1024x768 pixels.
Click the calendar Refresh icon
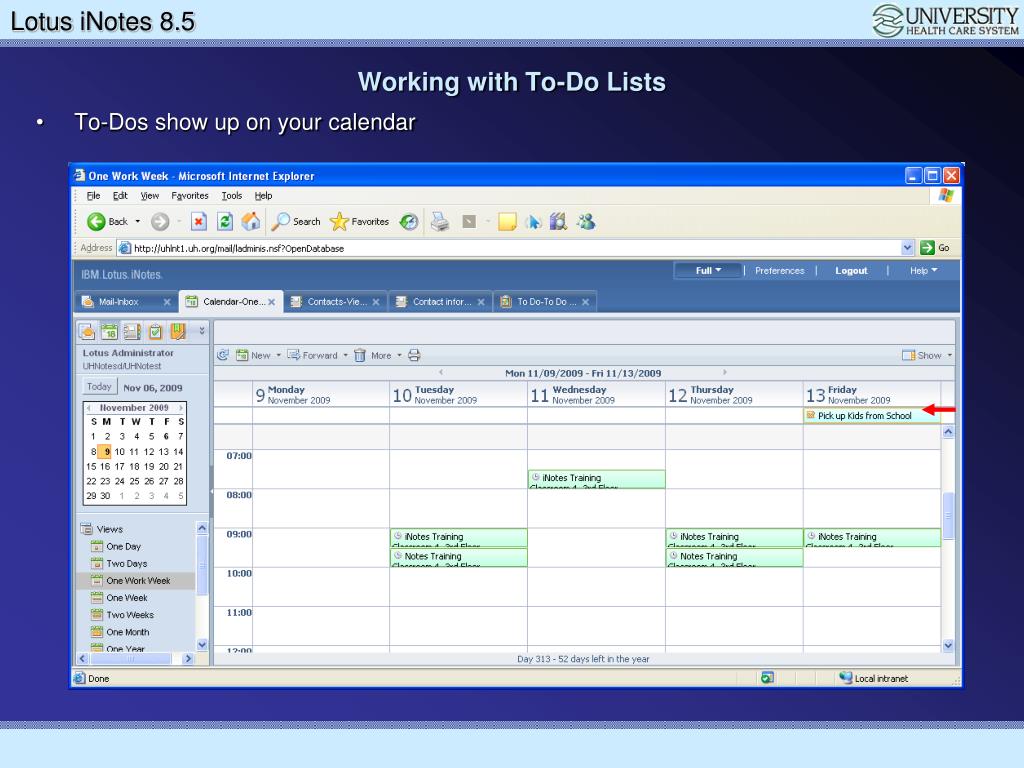tap(223, 355)
